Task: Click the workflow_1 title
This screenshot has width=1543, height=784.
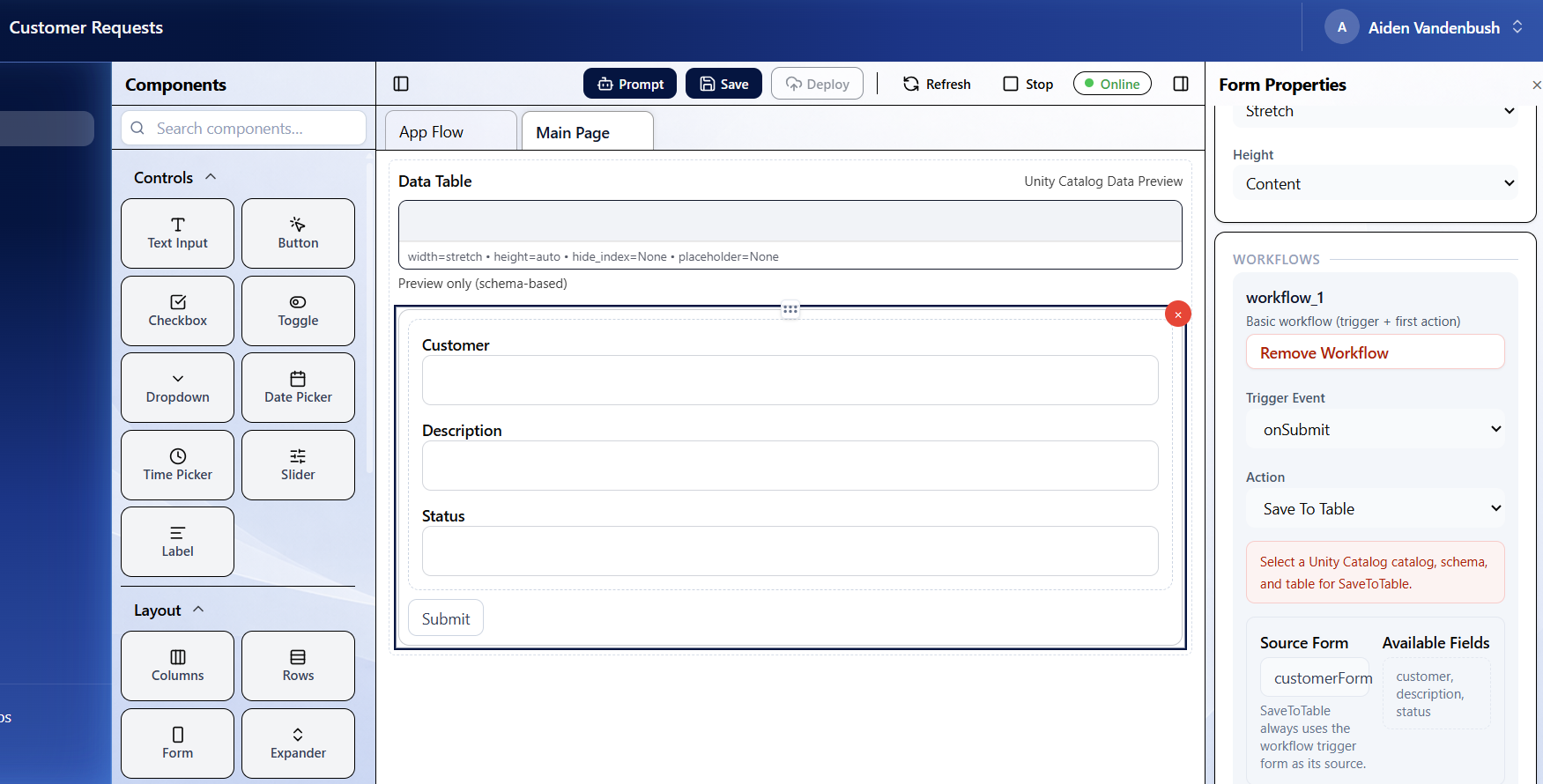Action: point(1285,298)
